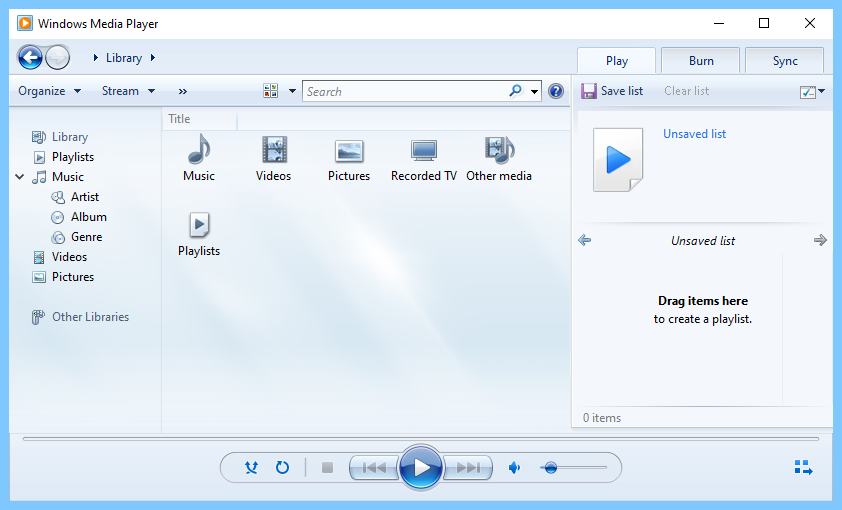The width and height of the screenshot is (842, 510).
Task: Click the italic Unsaved list heading
Action: 702,241
